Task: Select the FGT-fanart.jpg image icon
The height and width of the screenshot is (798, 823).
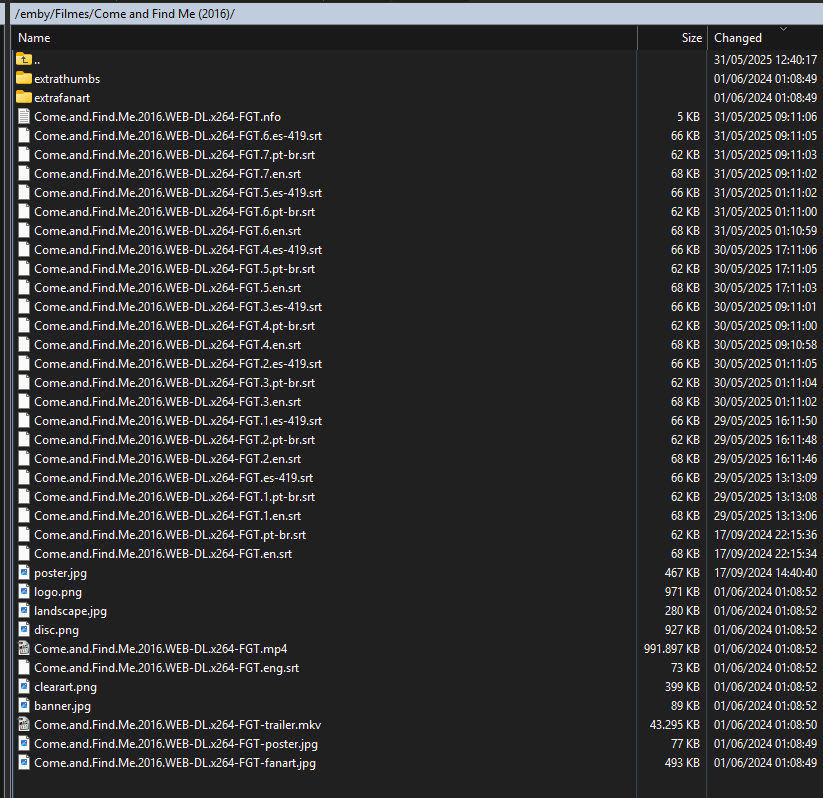Action: click(x=24, y=762)
